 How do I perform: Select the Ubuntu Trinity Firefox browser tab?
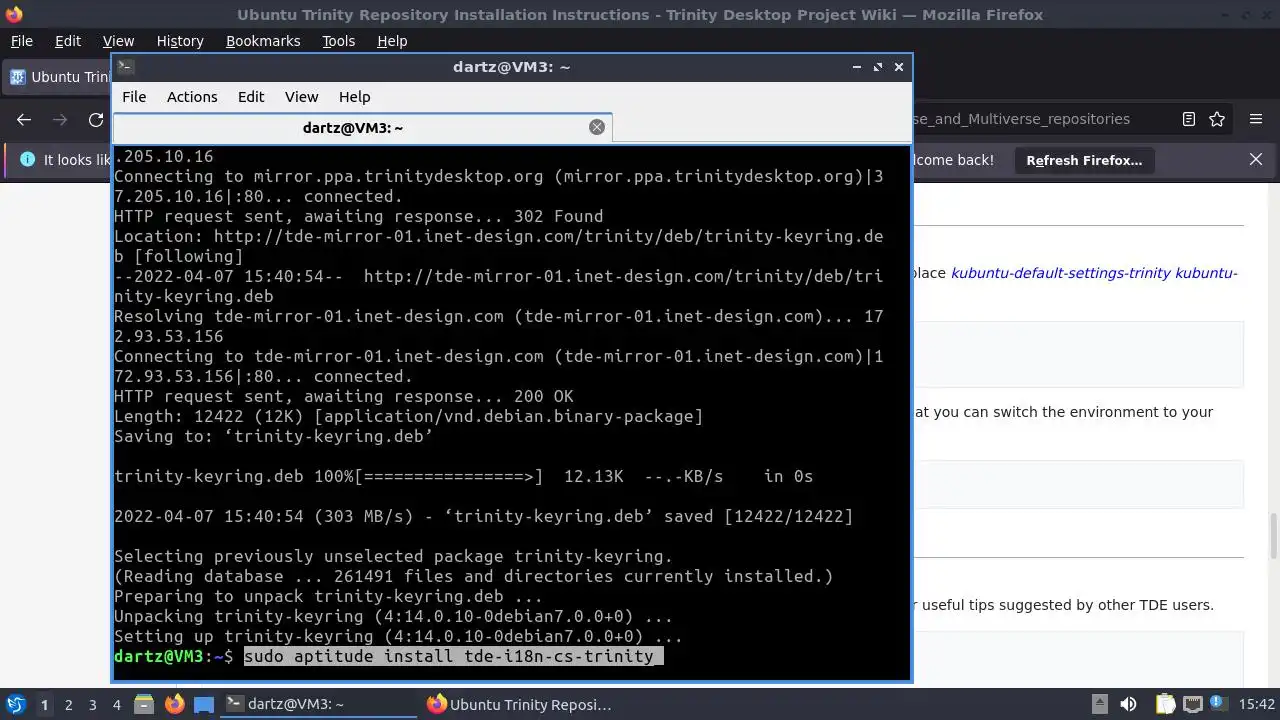click(x=58, y=77)
